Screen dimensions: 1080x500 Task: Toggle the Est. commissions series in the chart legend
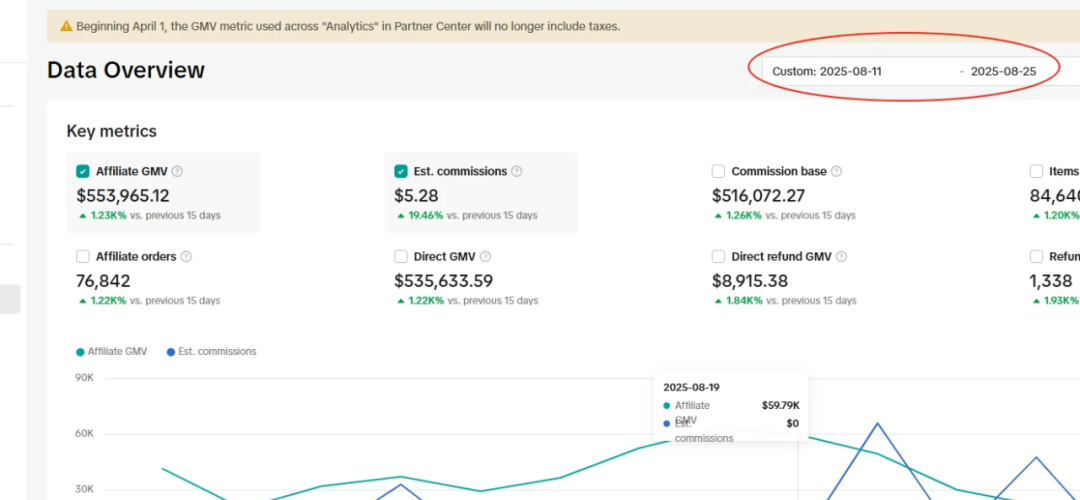tap(211, 352)
